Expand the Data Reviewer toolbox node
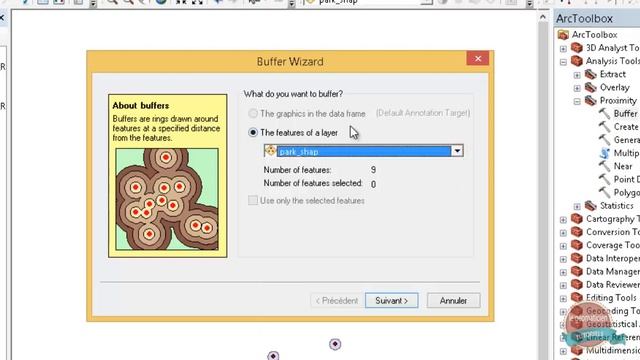This screenshot has width=640, height=360. point(563,285)
